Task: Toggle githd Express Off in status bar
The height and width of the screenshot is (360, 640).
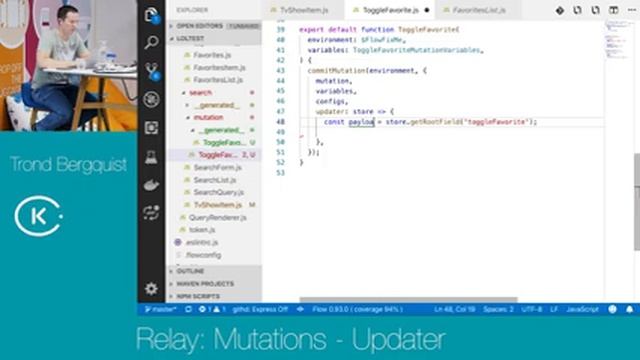Action: [x=260, y=309]
